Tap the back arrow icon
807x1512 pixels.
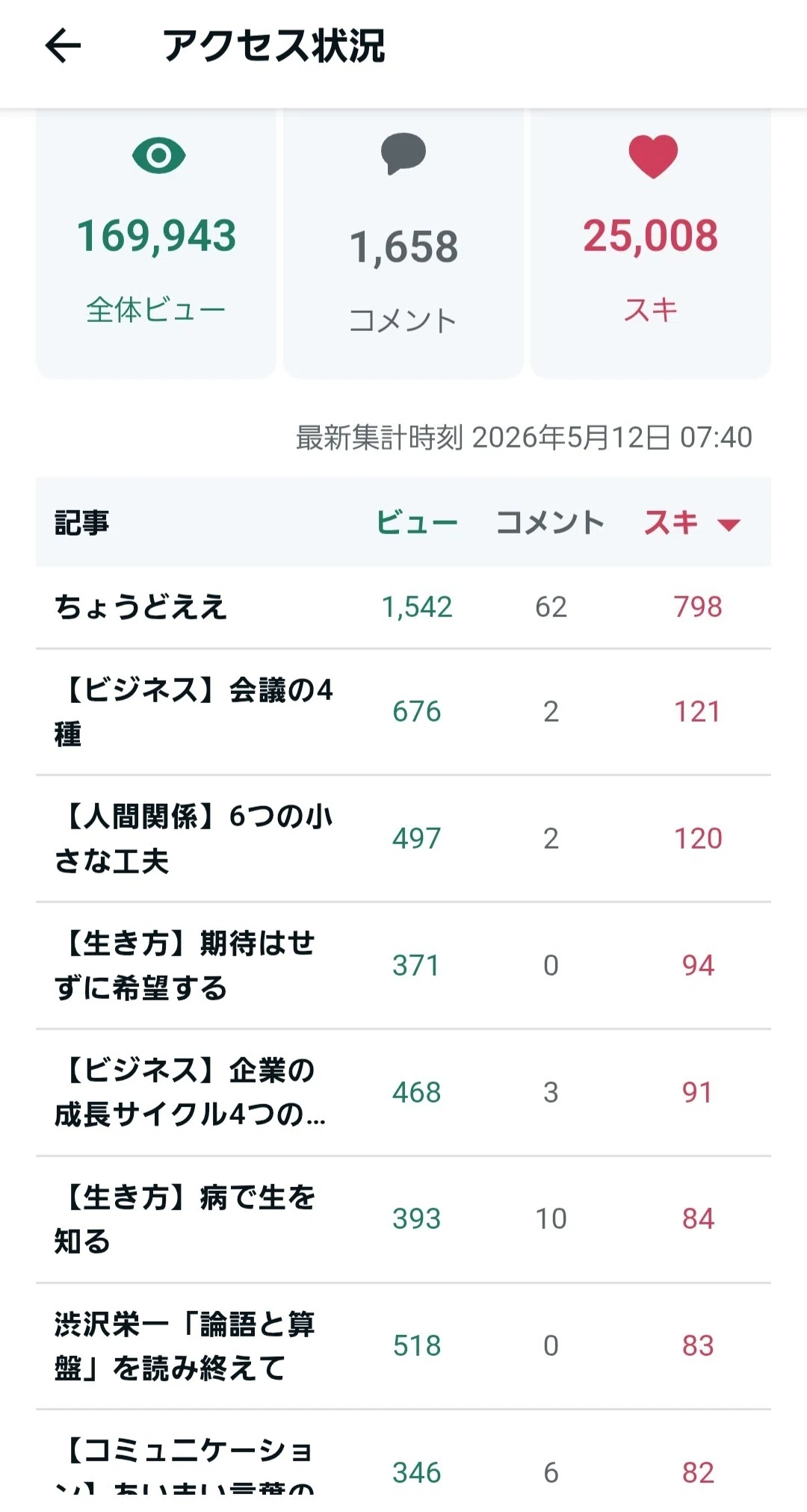(63, 46)
